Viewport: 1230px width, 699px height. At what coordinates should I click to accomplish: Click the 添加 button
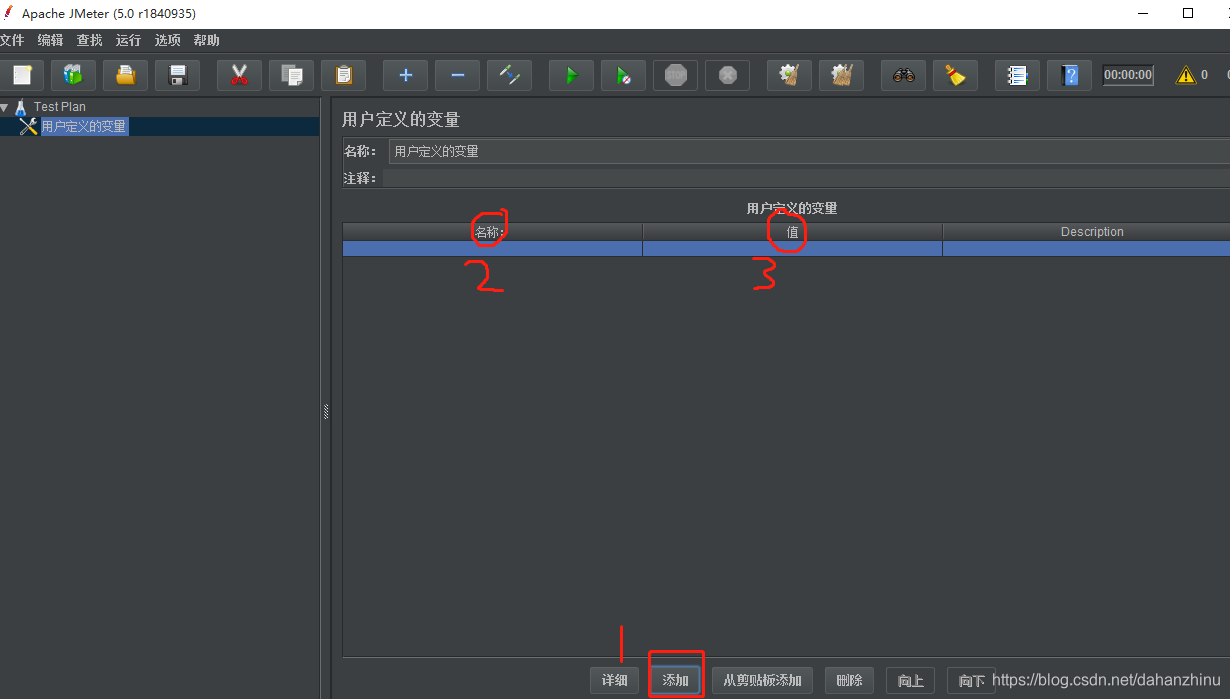[x=675, y=680]
